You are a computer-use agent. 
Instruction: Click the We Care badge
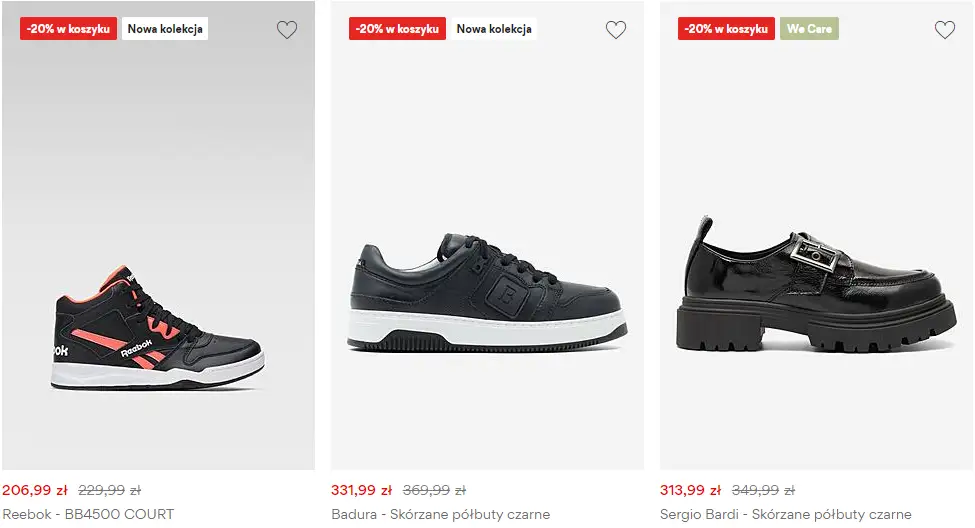coord(809,29)
